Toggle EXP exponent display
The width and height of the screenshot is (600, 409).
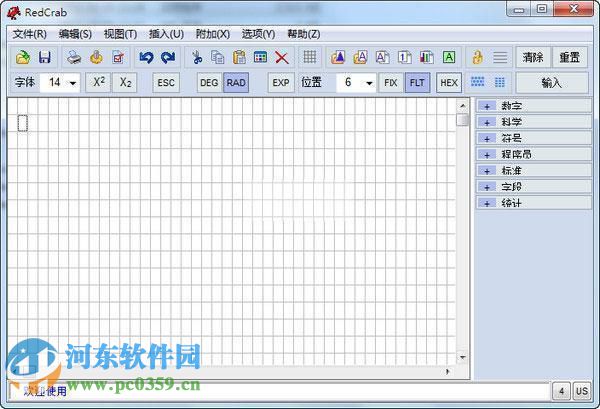click(281, 83)
